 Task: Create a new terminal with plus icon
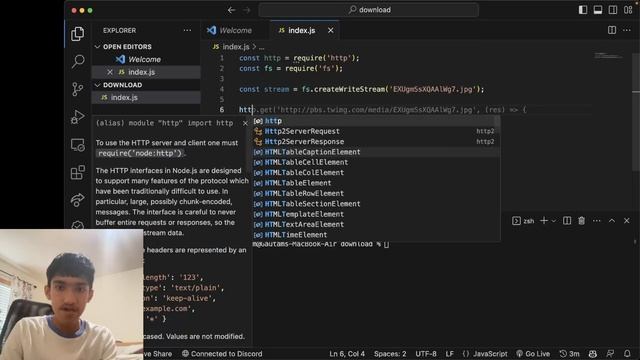pos(544,221)
